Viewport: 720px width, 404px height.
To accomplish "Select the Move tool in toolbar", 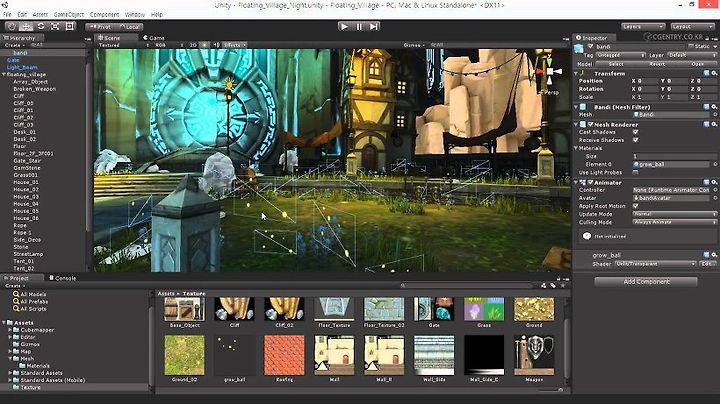I will click(26, 27).
